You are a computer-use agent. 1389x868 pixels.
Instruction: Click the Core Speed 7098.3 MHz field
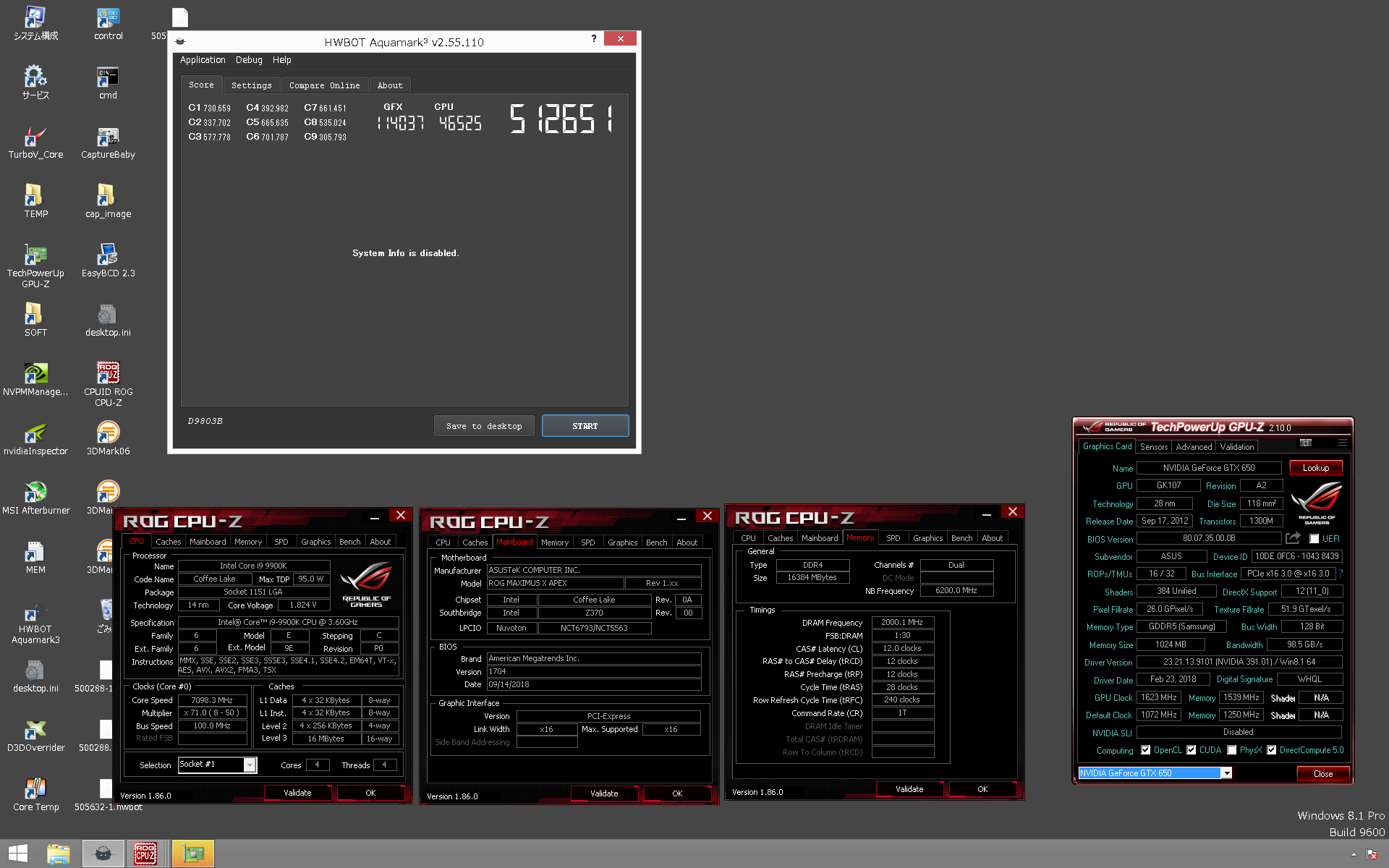[x=212, y=700]
